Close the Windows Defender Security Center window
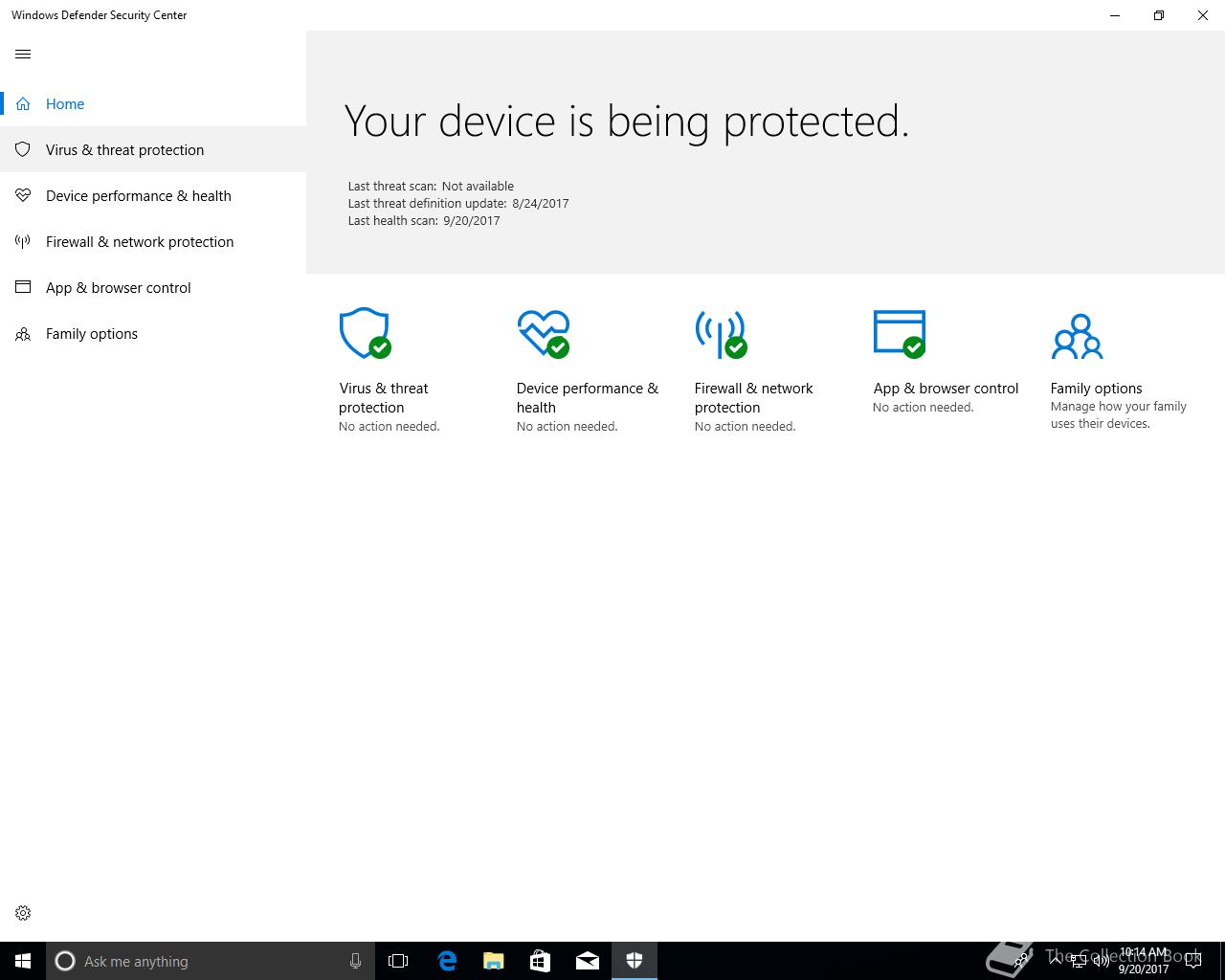The image size is (1225, 980). 1203,15
